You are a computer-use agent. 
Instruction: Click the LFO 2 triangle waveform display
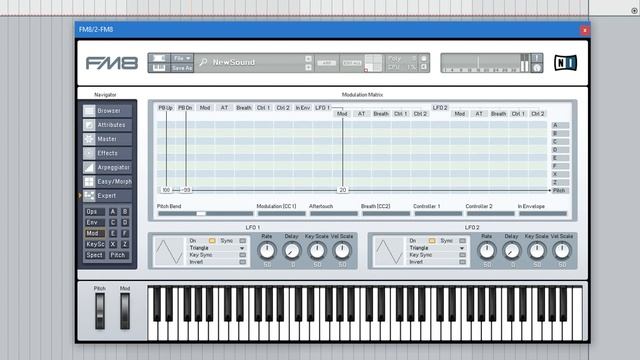pyautogui.click(x=389, y=251)
